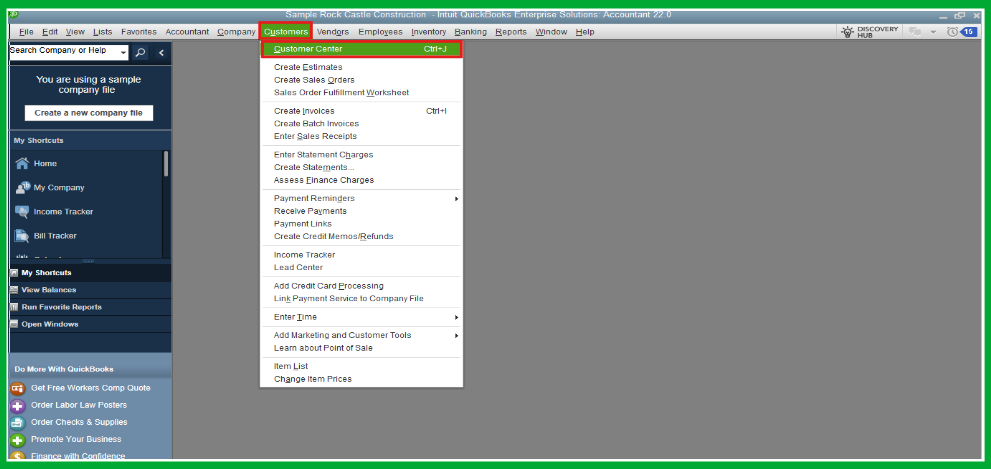Open the Edit menu
991x469 pixels.
[50, 32]
